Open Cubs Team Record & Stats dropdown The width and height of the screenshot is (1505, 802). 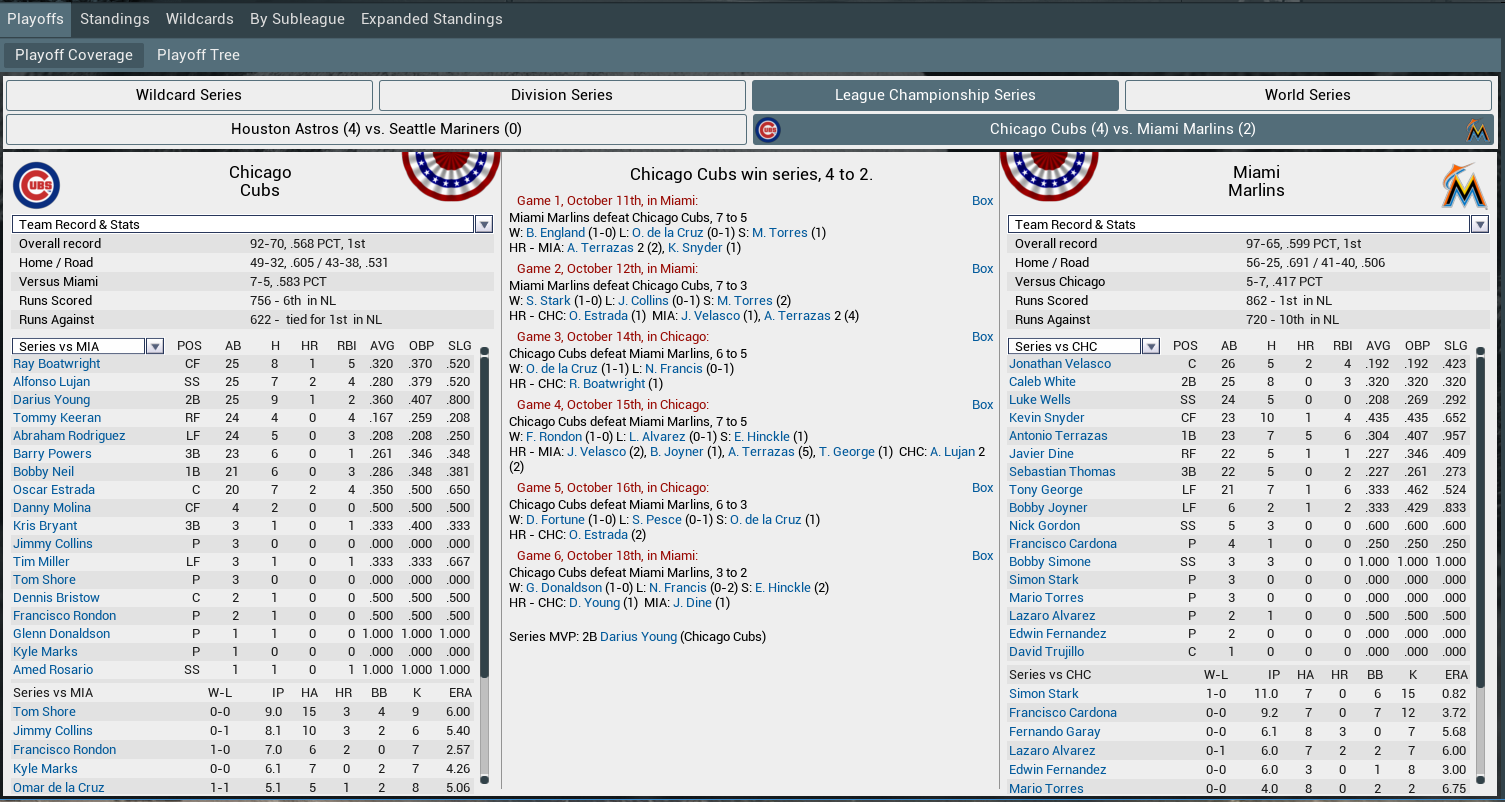(484, 225)
